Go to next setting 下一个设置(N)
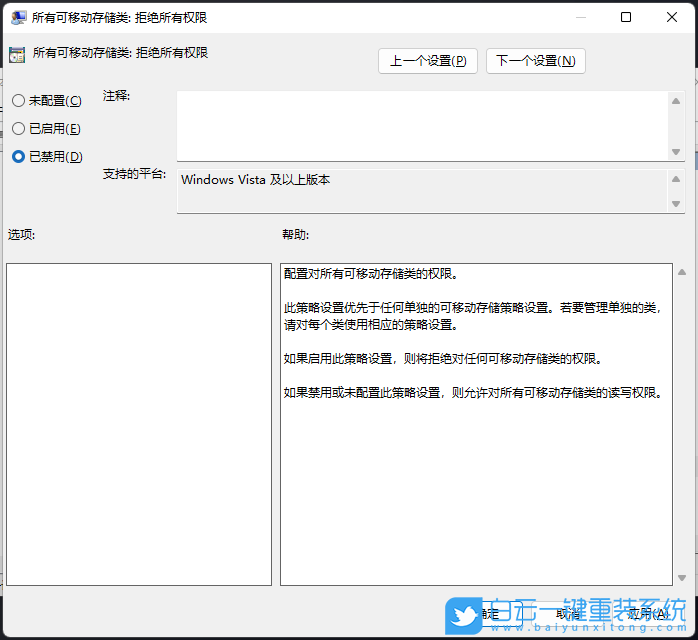This screenshot has width=698, height=640. (536, 61)
